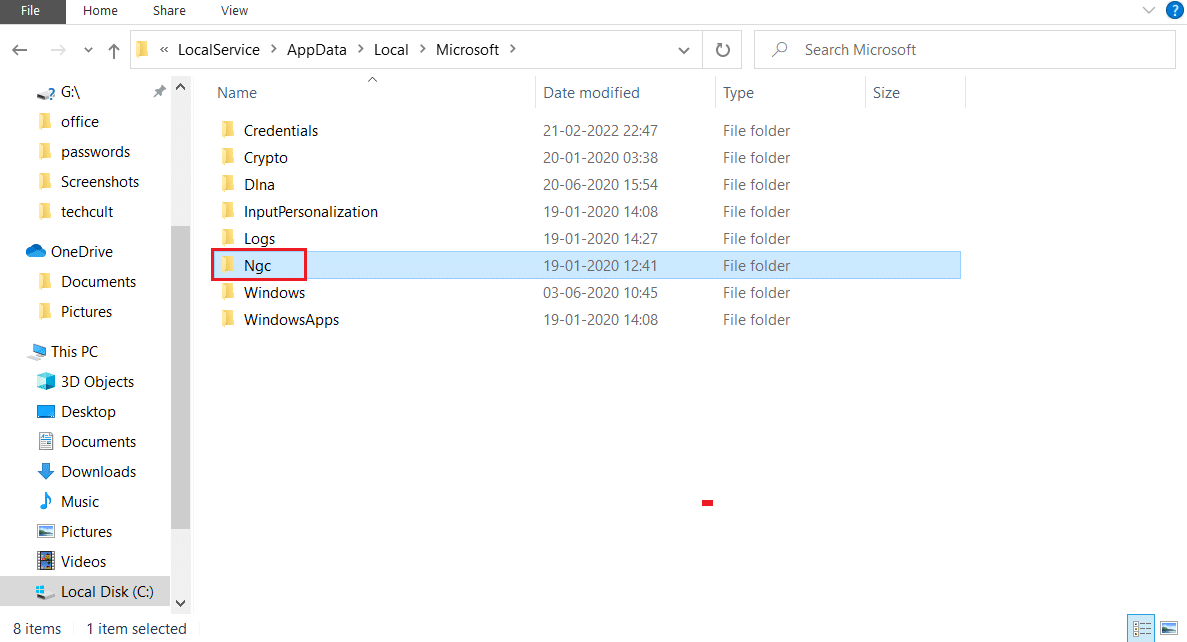Expand chevron after Local breadcrumb
The width and height of the screenshot is (1187, 642).
point(422,49)
